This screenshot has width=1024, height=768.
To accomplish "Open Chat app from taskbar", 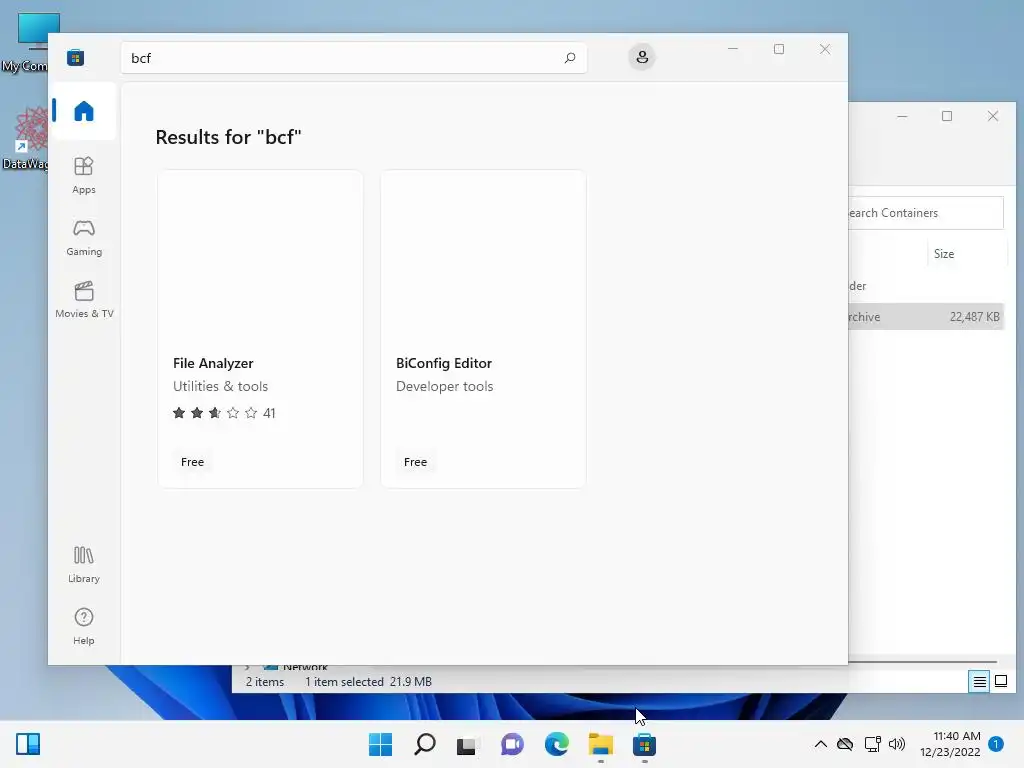I will click(x=512, y=744).
